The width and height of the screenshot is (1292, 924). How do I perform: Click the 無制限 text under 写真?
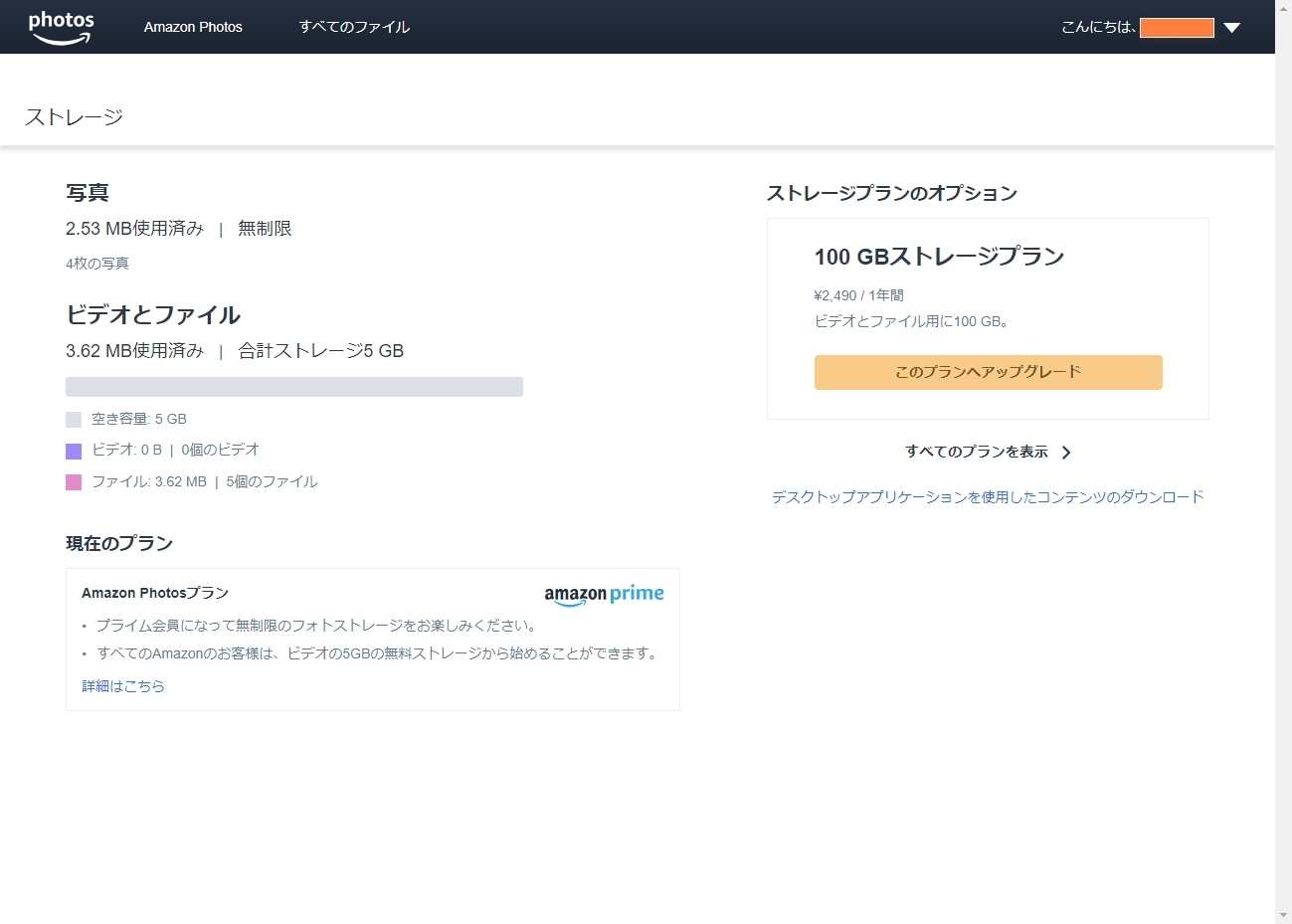(265, 229)
